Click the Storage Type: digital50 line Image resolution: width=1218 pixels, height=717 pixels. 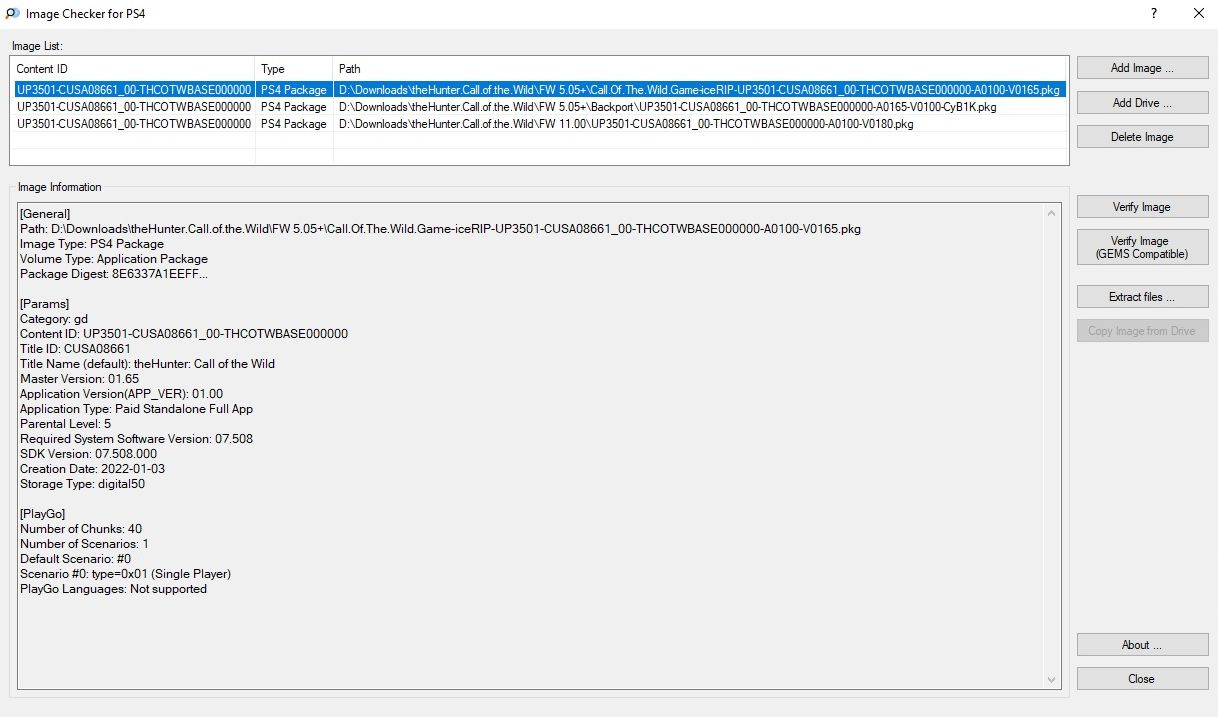[x=83, y=484]
